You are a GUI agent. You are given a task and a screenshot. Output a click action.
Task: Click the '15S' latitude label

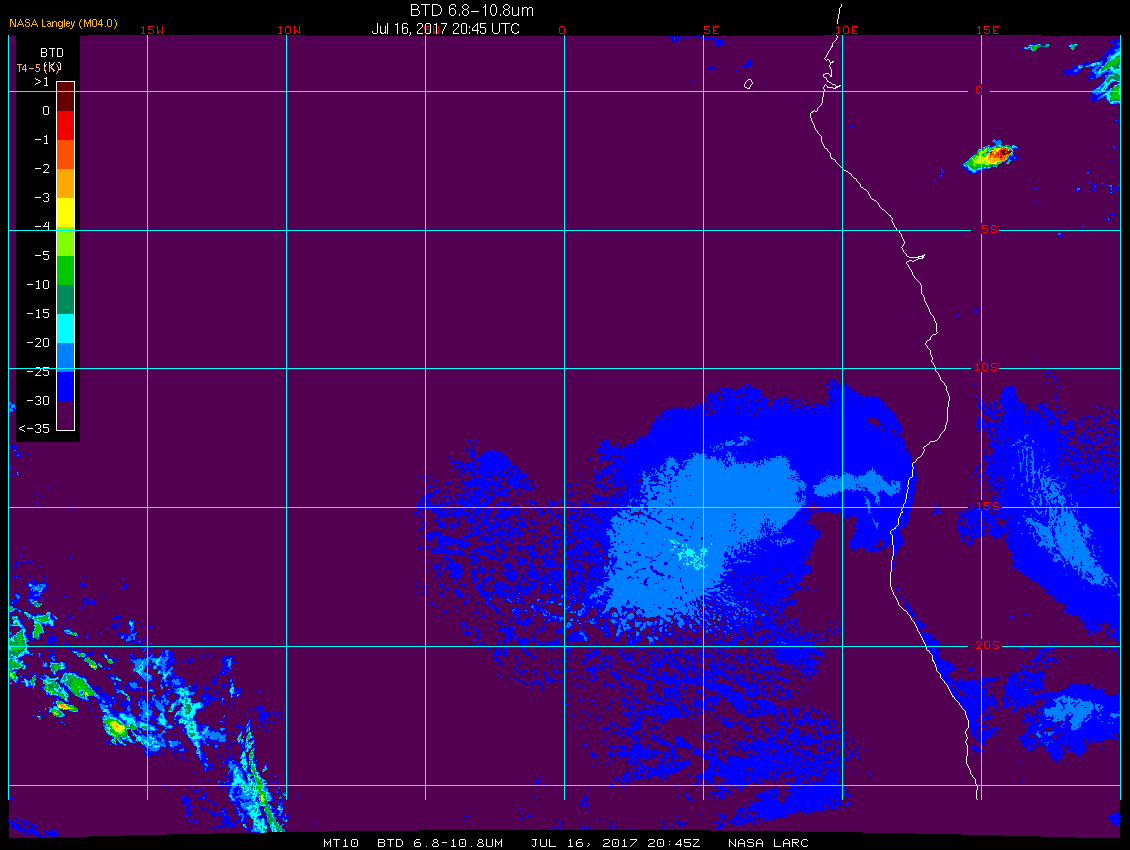point(988,507)
